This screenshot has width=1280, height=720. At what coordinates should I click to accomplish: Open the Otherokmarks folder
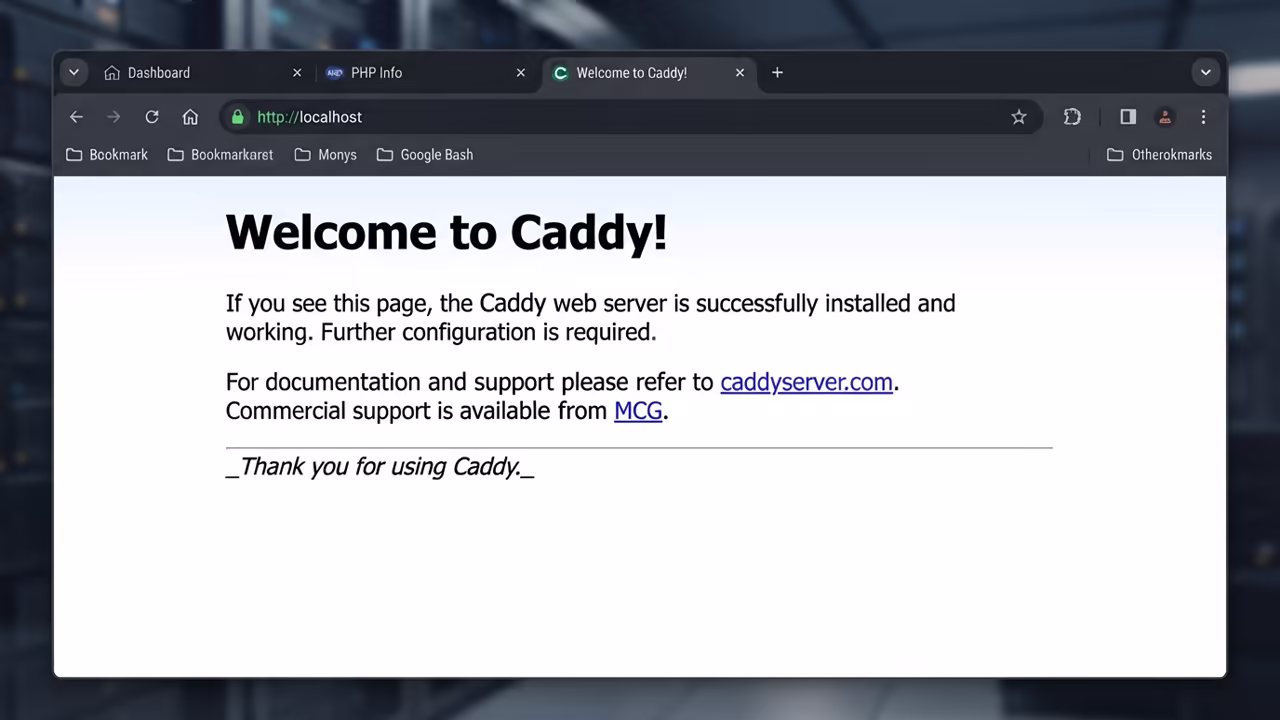coord(1160,155)
